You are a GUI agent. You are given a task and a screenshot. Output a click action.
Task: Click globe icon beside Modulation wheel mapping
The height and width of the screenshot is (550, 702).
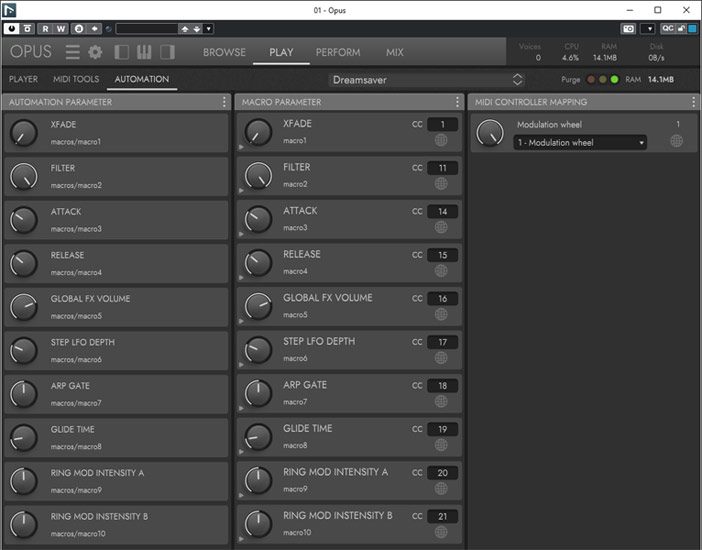pos(677,141)
